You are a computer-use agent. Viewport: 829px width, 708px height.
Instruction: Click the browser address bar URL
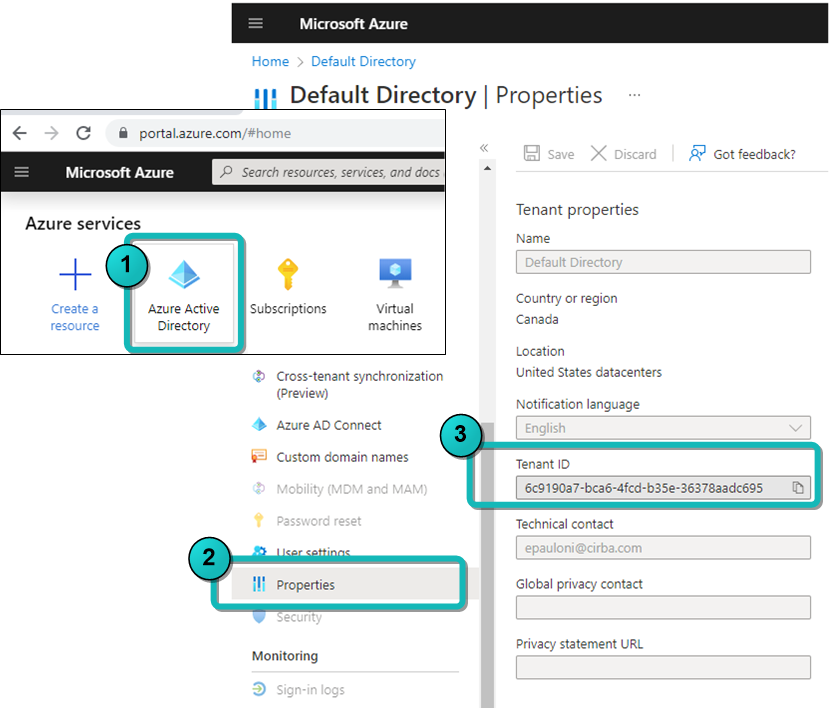pos(215,133)
